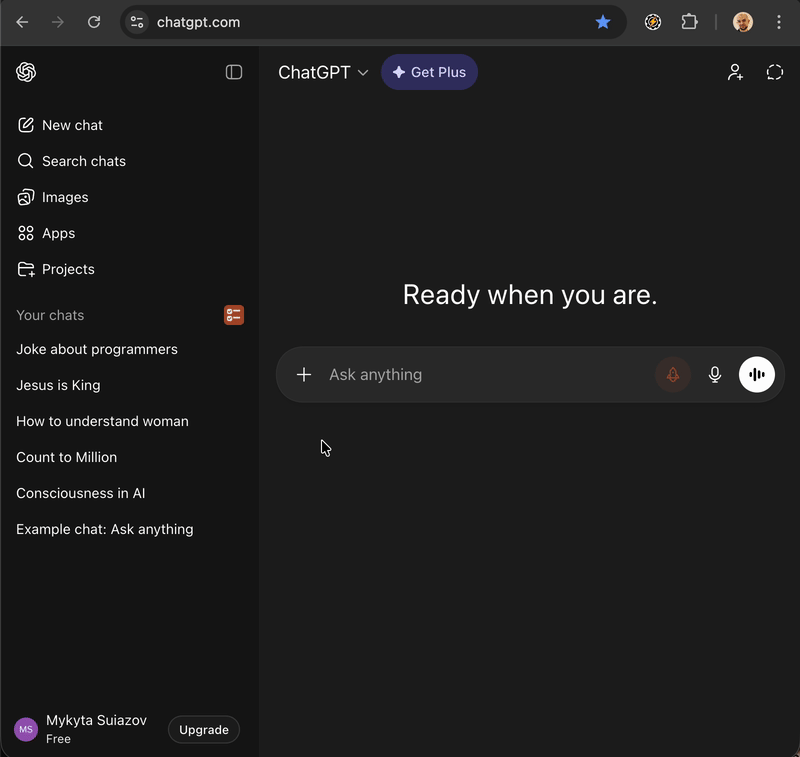Click the OpenAI logo in the sidebar
Viewport: 800px width, 757px height.
(x=26, y=72)
